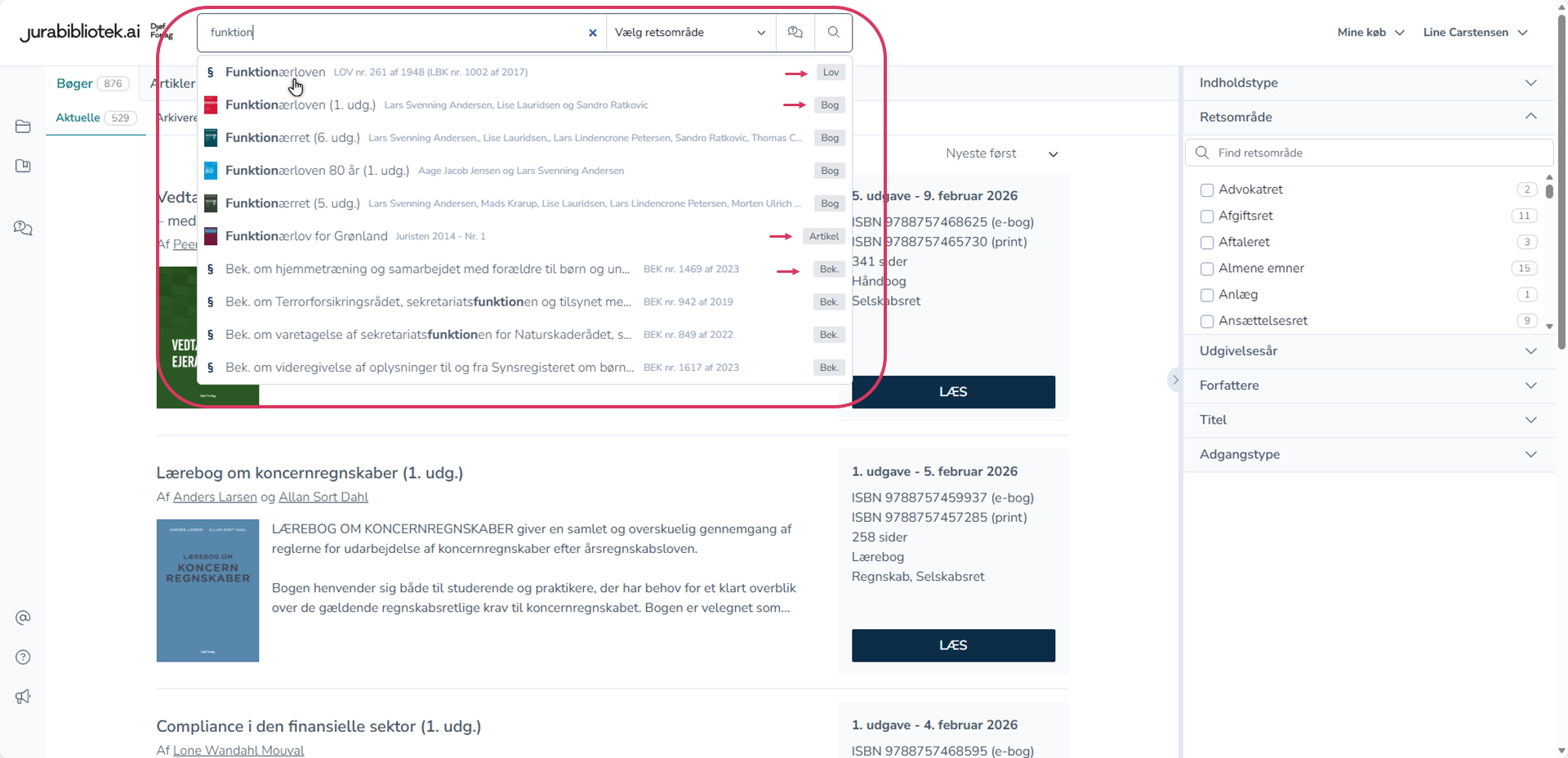Clear the search field with the X icon
This screenshot has width=1568, height=758.
point(593,33)
